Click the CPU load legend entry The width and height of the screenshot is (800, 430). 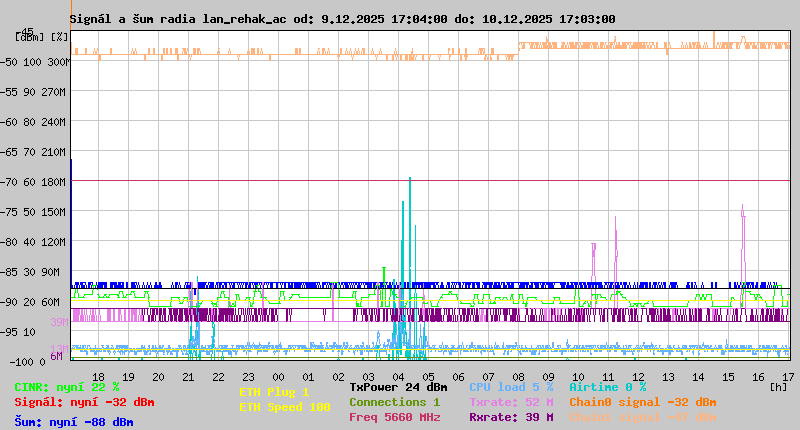[x=510, y=387]
